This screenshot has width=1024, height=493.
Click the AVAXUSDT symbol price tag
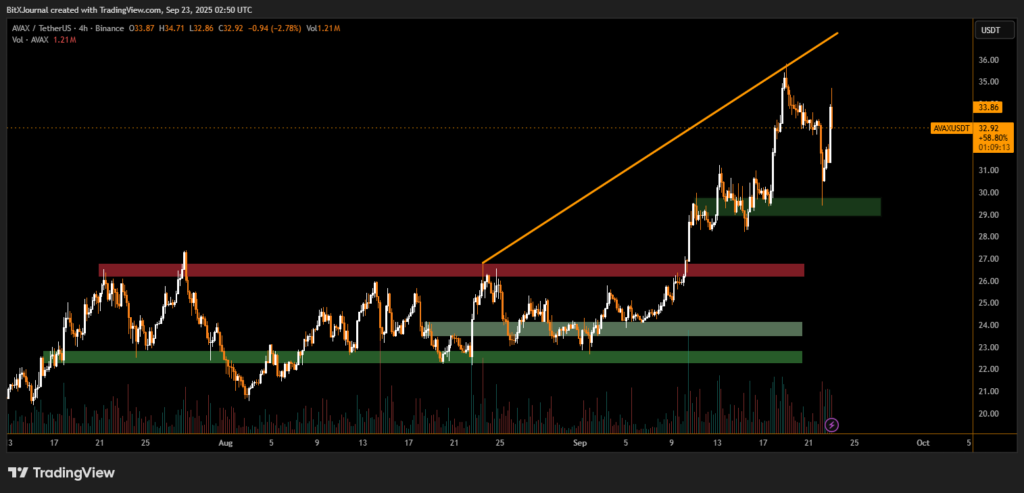pyautogui.click(x=951, y=128)
